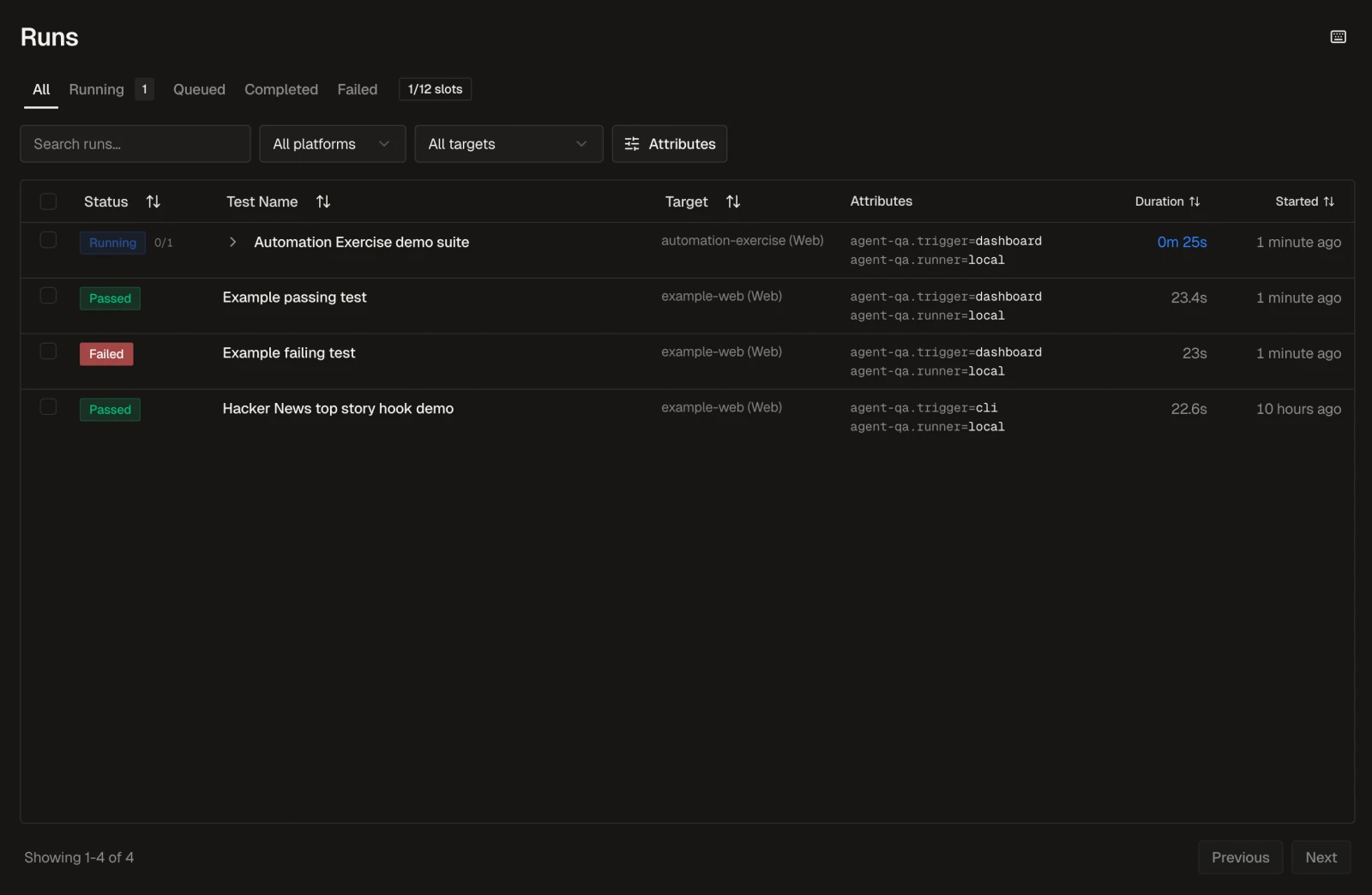Screen dimensions: 1372x895
Task: Tick the Hacker News top story checkbox
Action: coord(48,406)
